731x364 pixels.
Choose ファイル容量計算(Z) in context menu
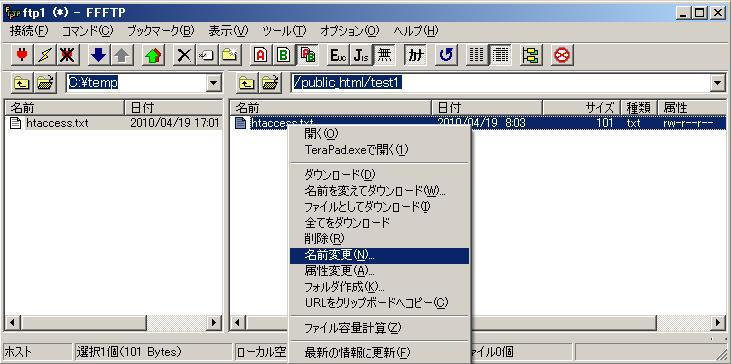tap(379, 328)
